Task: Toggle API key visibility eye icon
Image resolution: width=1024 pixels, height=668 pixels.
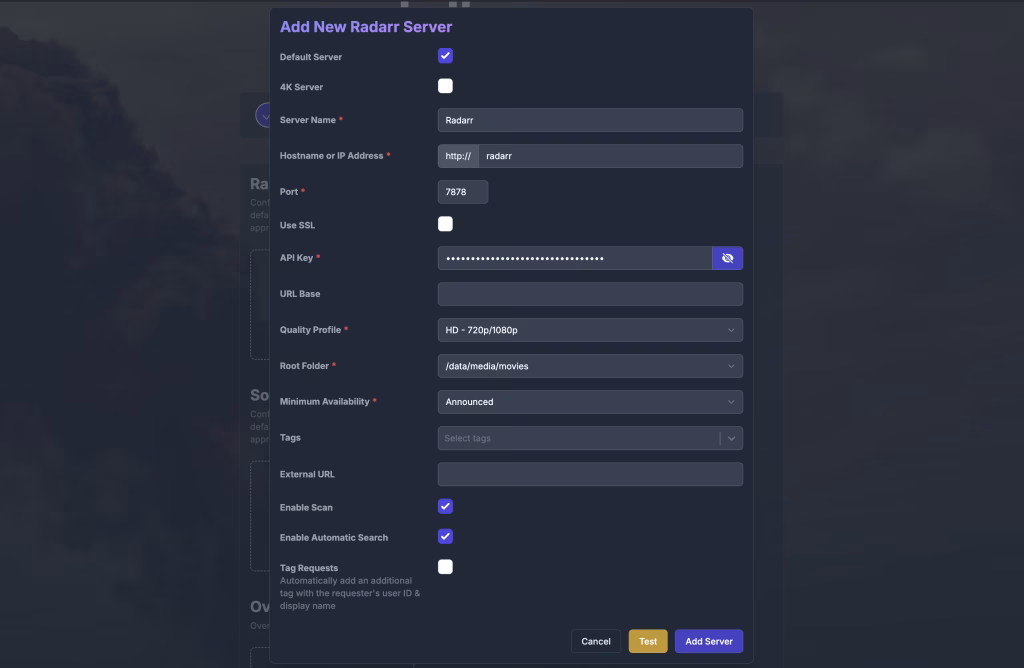Action: click(727, 258)
